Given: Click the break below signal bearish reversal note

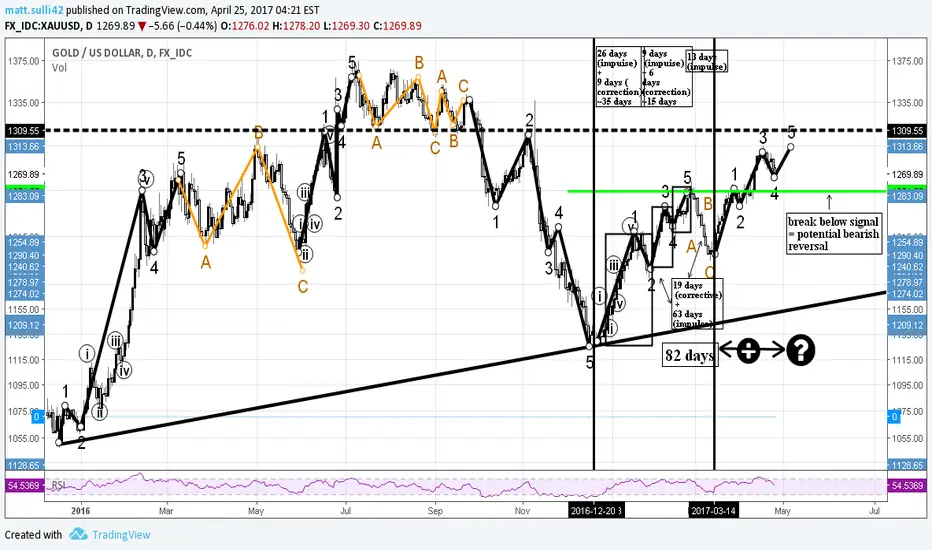Looking at the screenshot, I should [833, 233].
